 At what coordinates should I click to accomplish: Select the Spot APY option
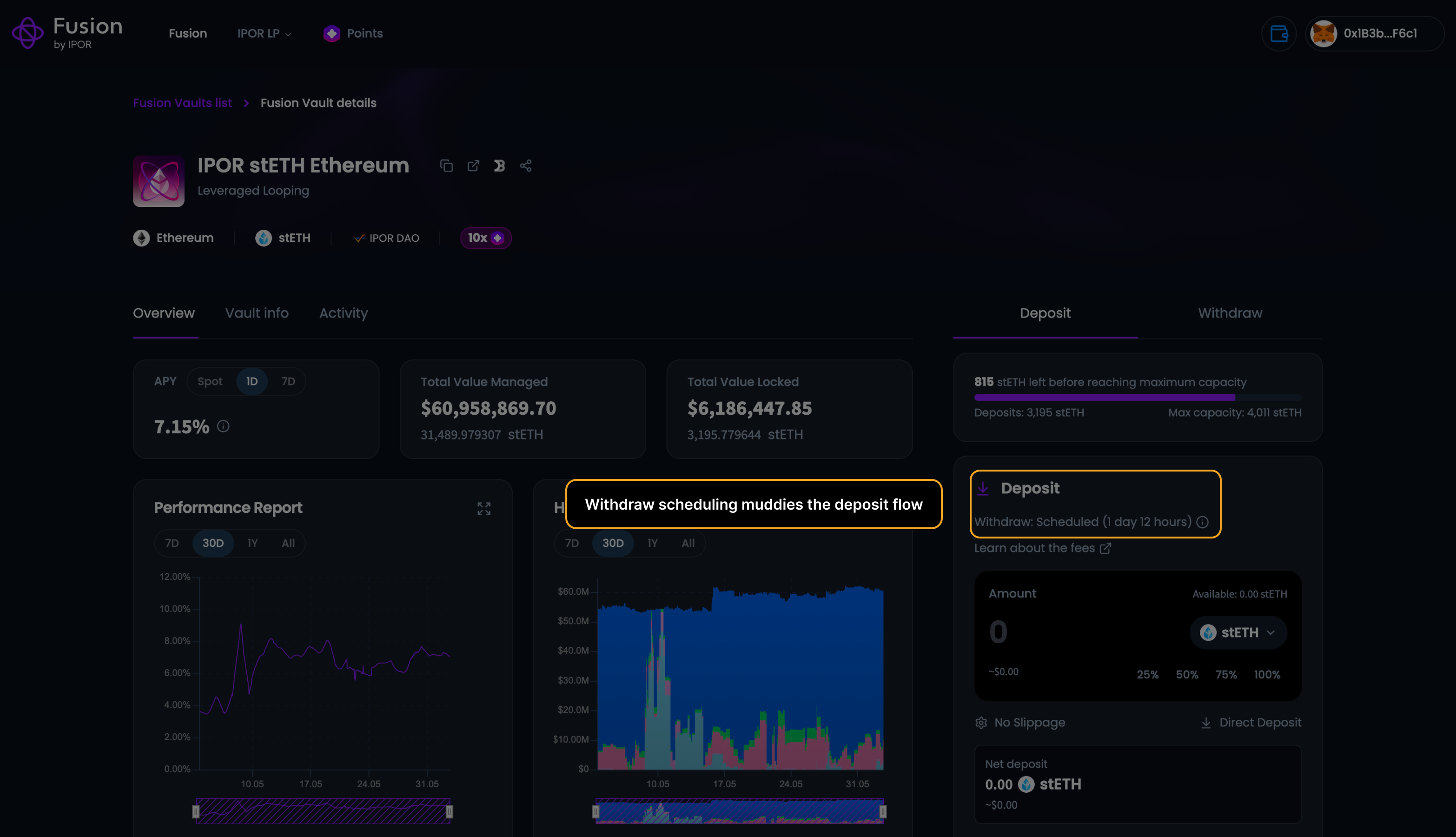click(x=210, y=381)
